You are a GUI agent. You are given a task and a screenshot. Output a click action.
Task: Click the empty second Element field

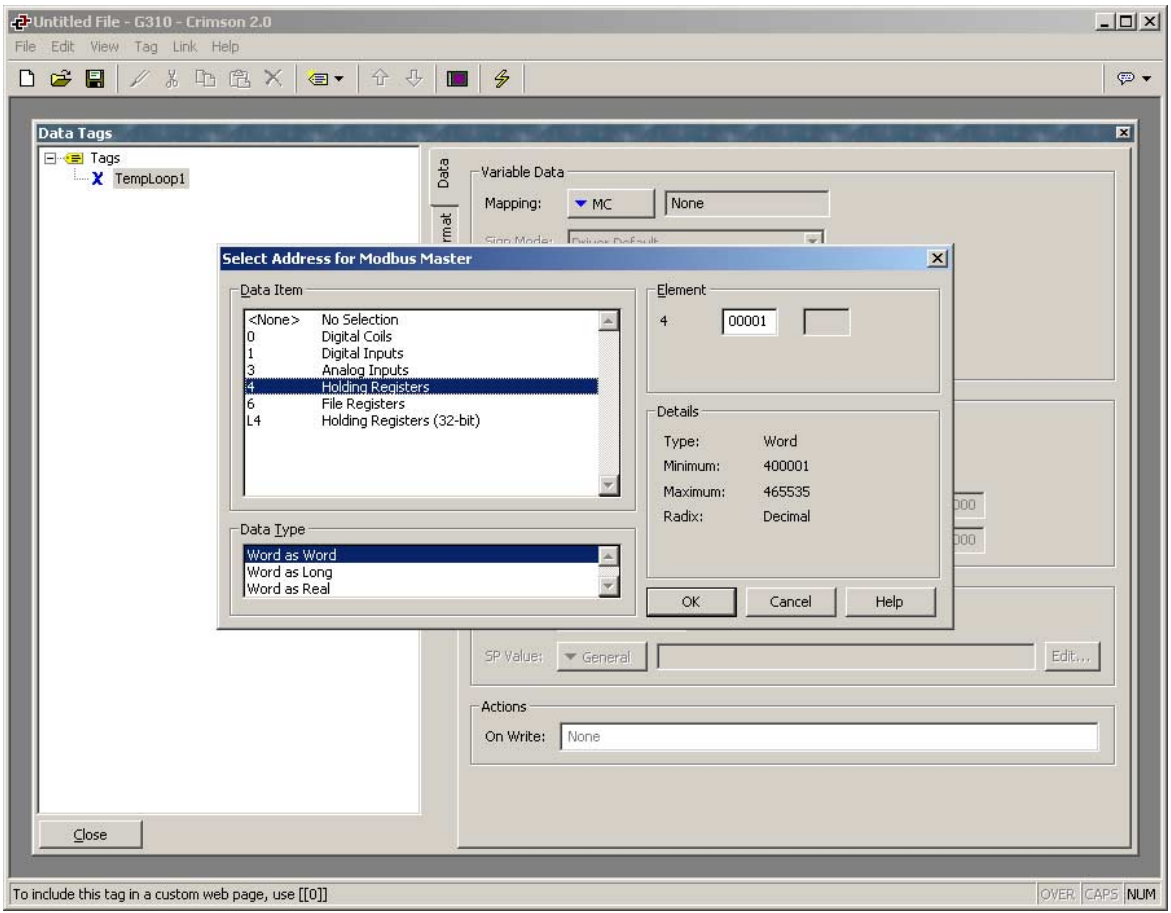click(826, 322)
